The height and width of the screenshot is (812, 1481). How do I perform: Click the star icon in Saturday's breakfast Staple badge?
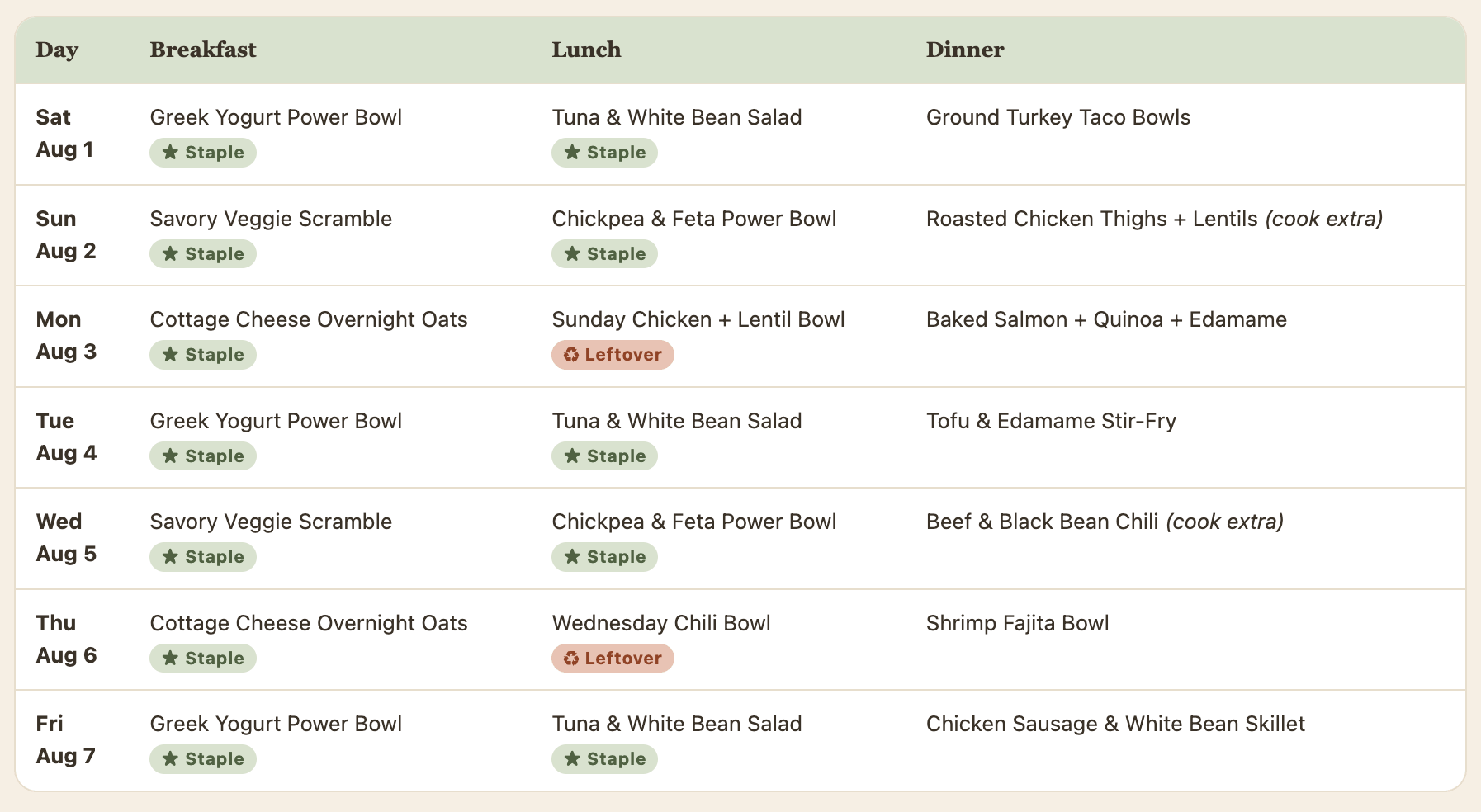170,153
